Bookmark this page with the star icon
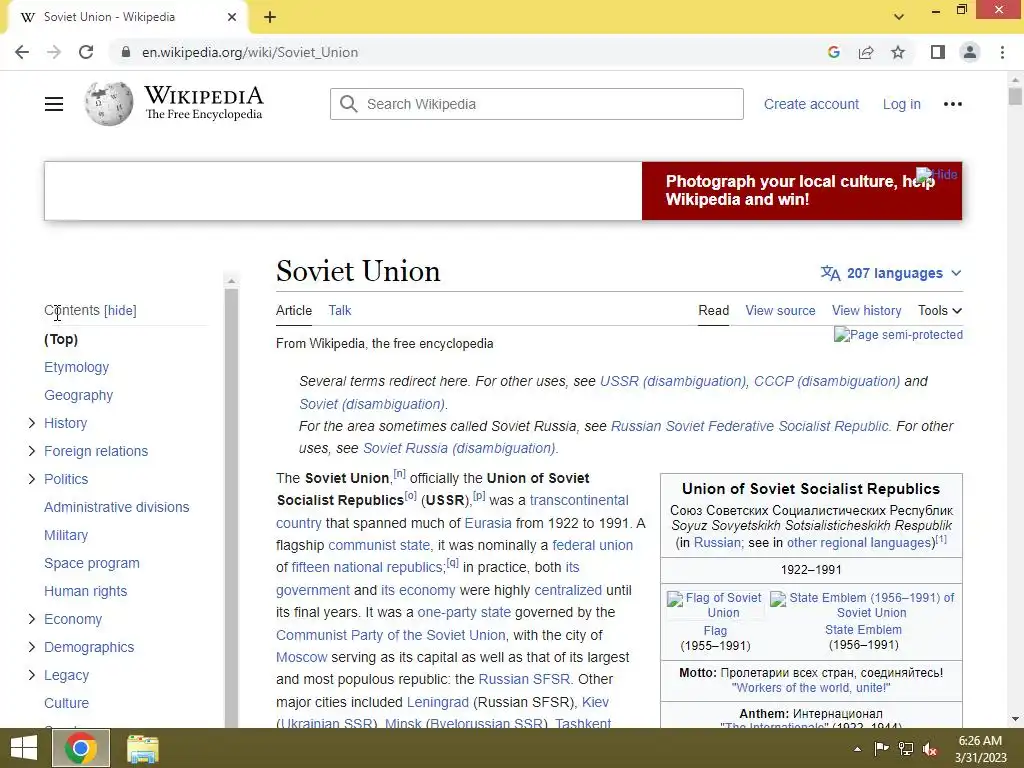The width and height of the screenshot is (1024, 768). [x=898, y=52]
